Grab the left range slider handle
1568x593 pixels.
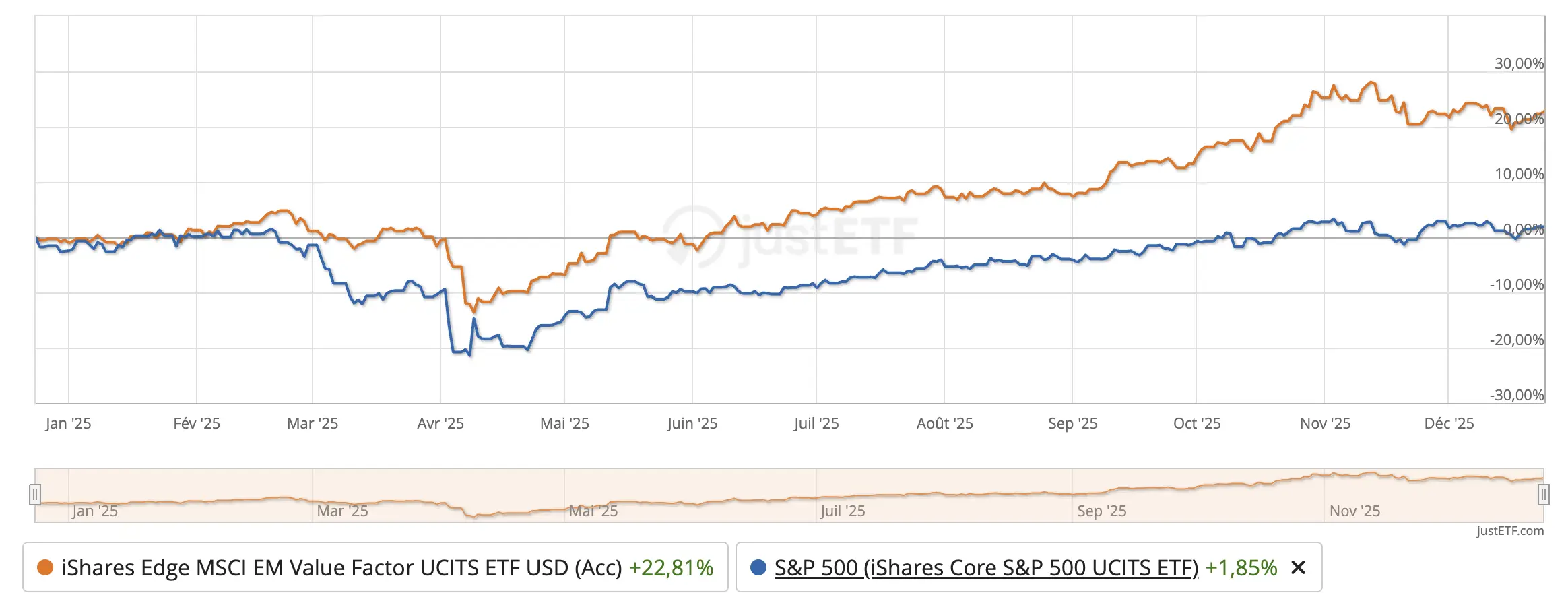click(x=35, y=495)
